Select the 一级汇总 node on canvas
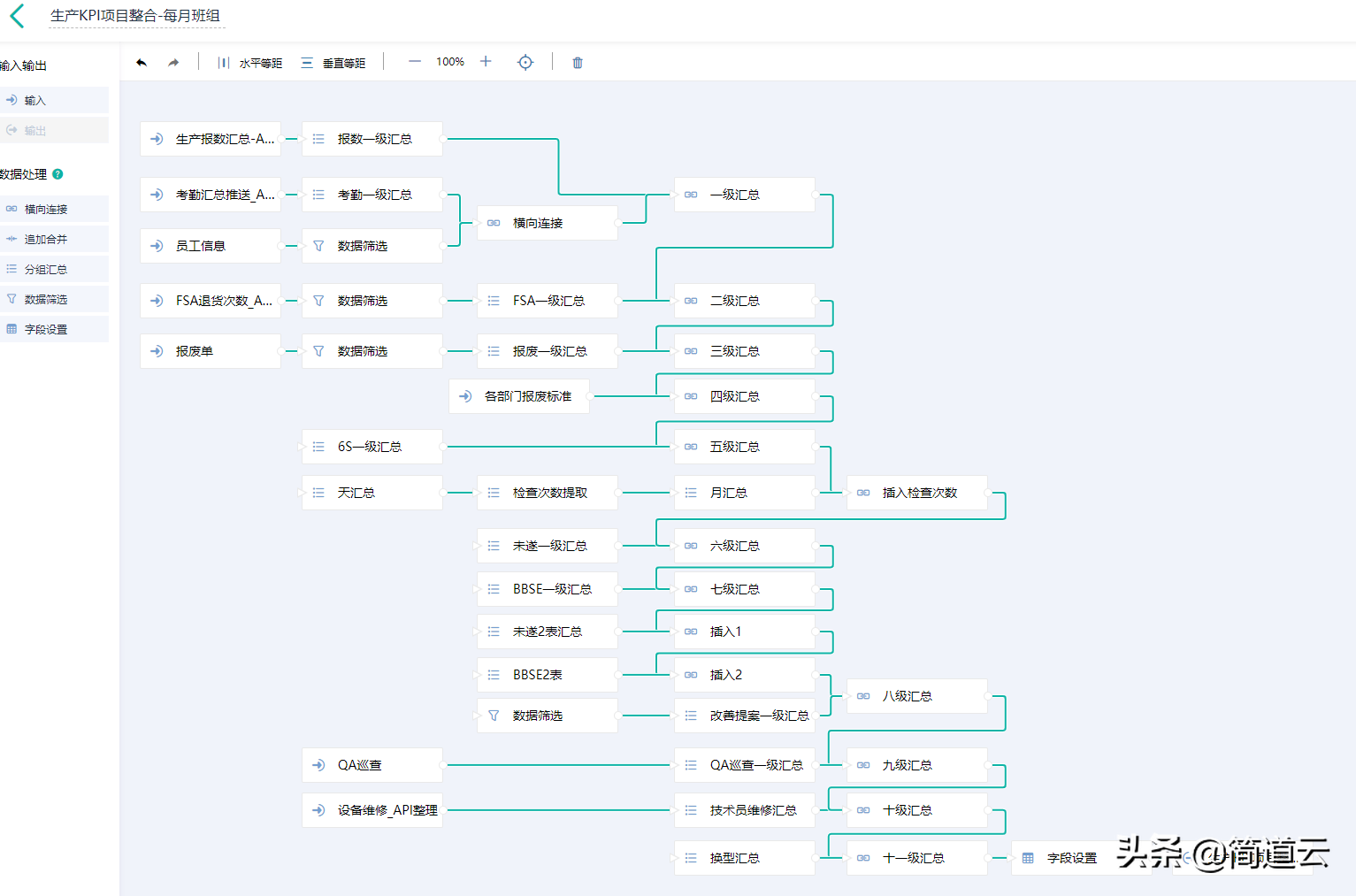This screenshot has height=896, width=1356. tap(744, 195)
